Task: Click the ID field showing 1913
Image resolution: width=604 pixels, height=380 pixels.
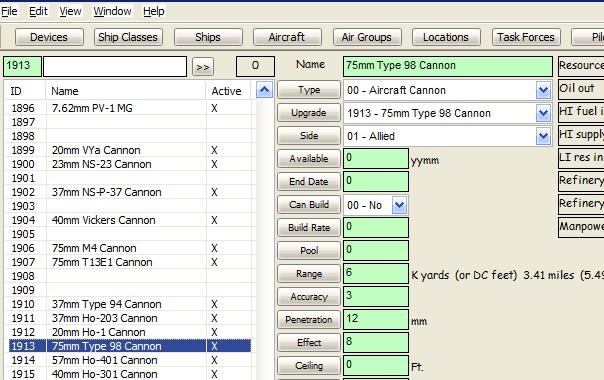Action: click(22, 66)
